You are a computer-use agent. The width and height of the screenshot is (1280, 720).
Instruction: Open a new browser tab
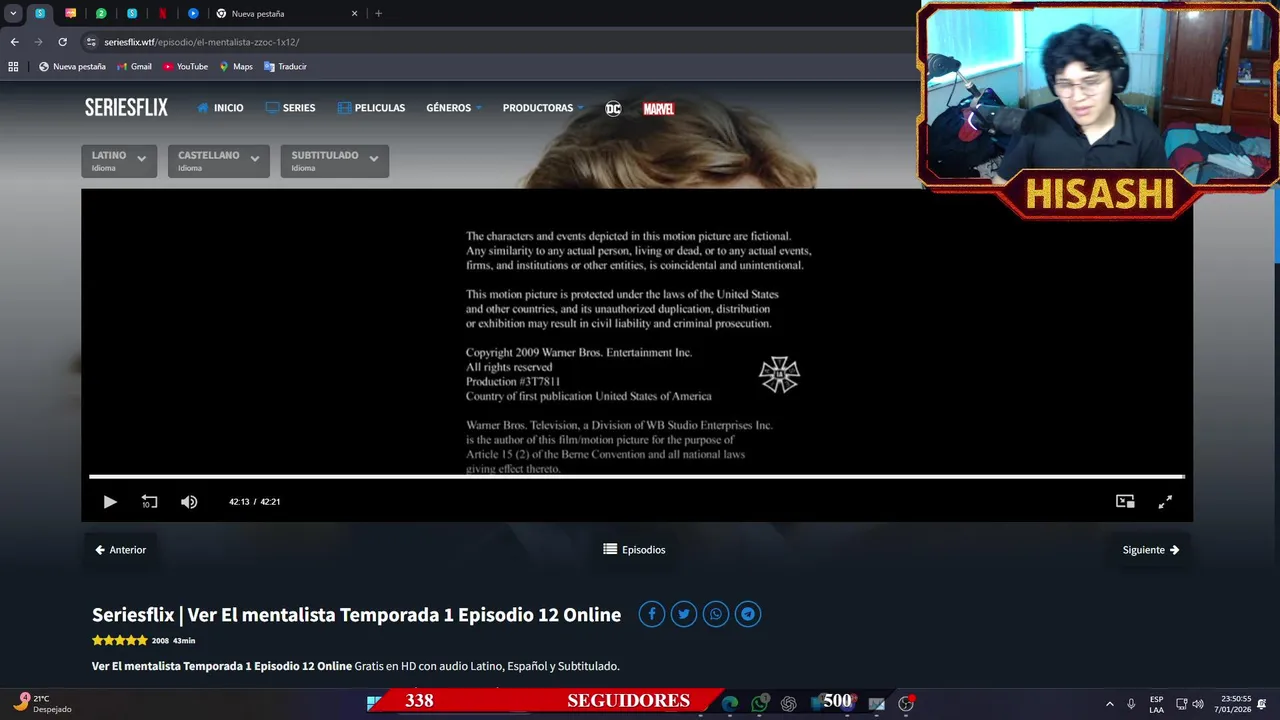click(378, 14)
